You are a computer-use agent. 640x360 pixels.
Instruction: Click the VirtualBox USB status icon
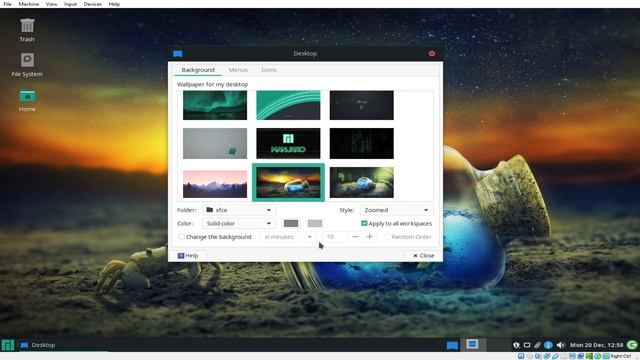[555, 356]
